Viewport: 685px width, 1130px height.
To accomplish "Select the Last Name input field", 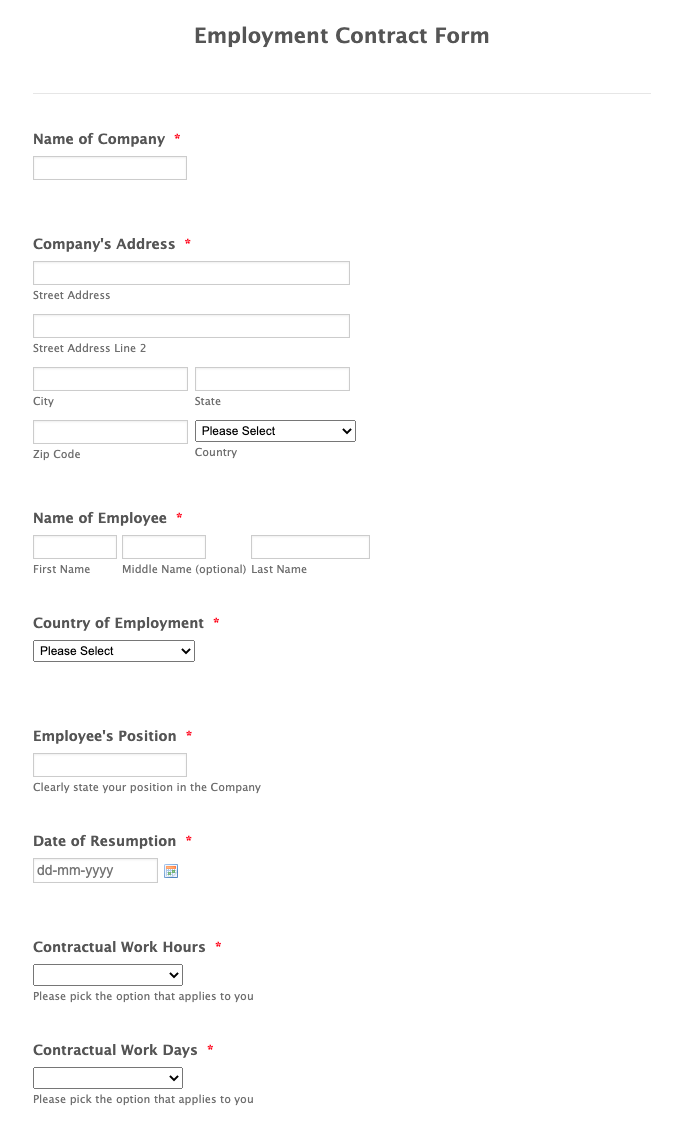I will (310, 546).
